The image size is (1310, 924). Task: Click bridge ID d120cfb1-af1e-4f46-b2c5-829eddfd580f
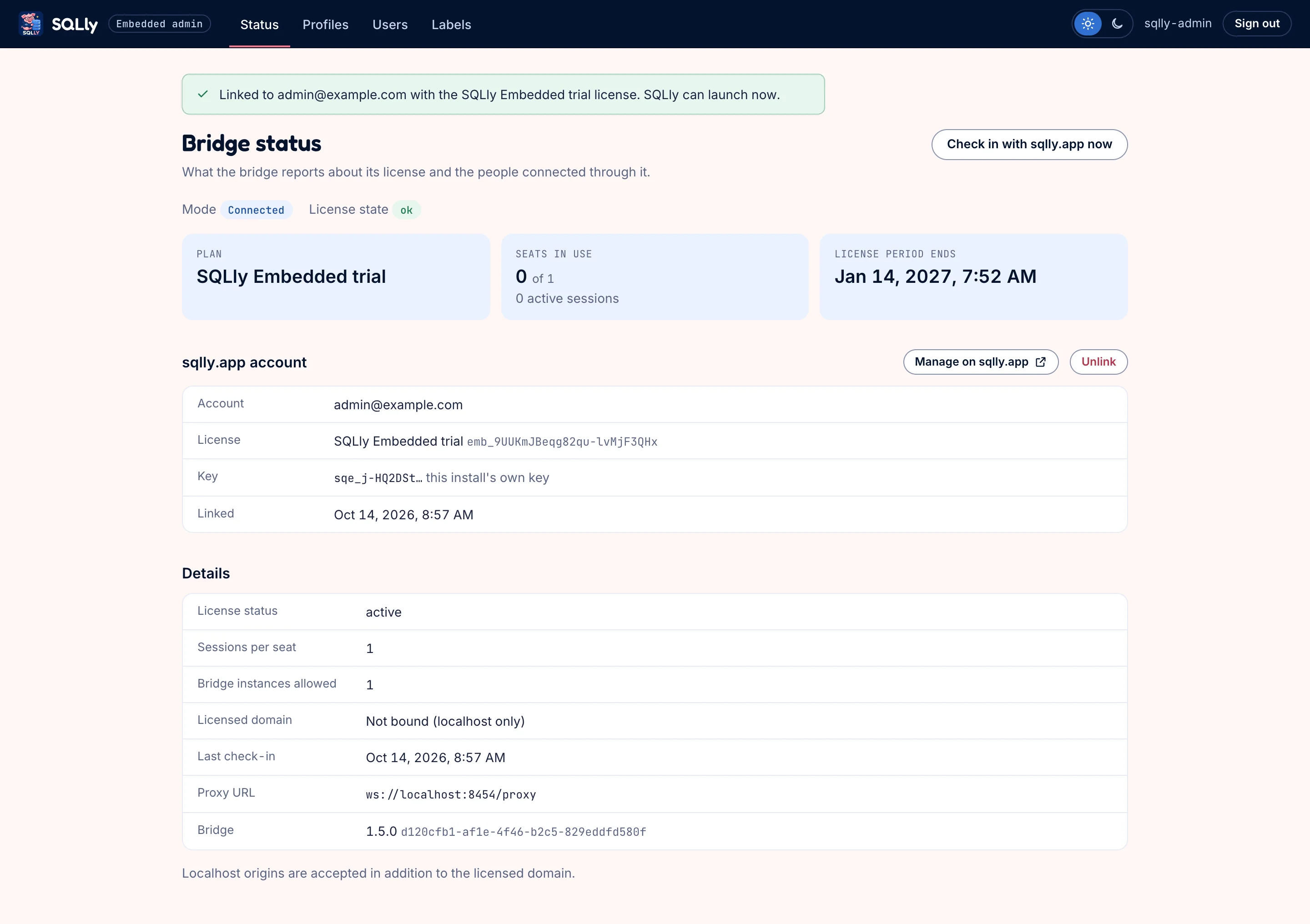pos(523,832)
